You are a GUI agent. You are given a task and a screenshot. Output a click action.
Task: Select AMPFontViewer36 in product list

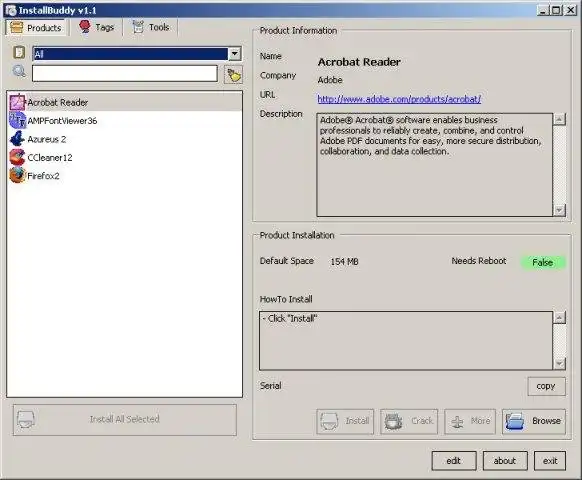tap(125, 121)
